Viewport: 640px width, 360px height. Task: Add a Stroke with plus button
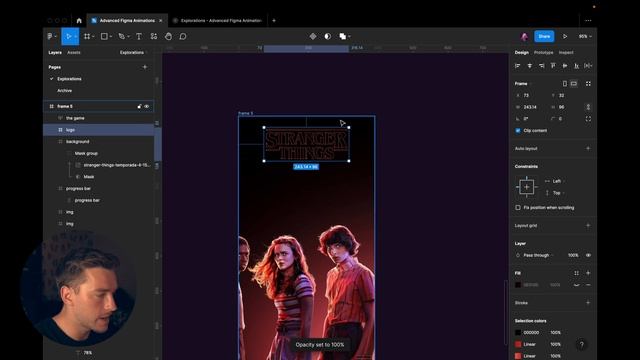tap(588, 303)
